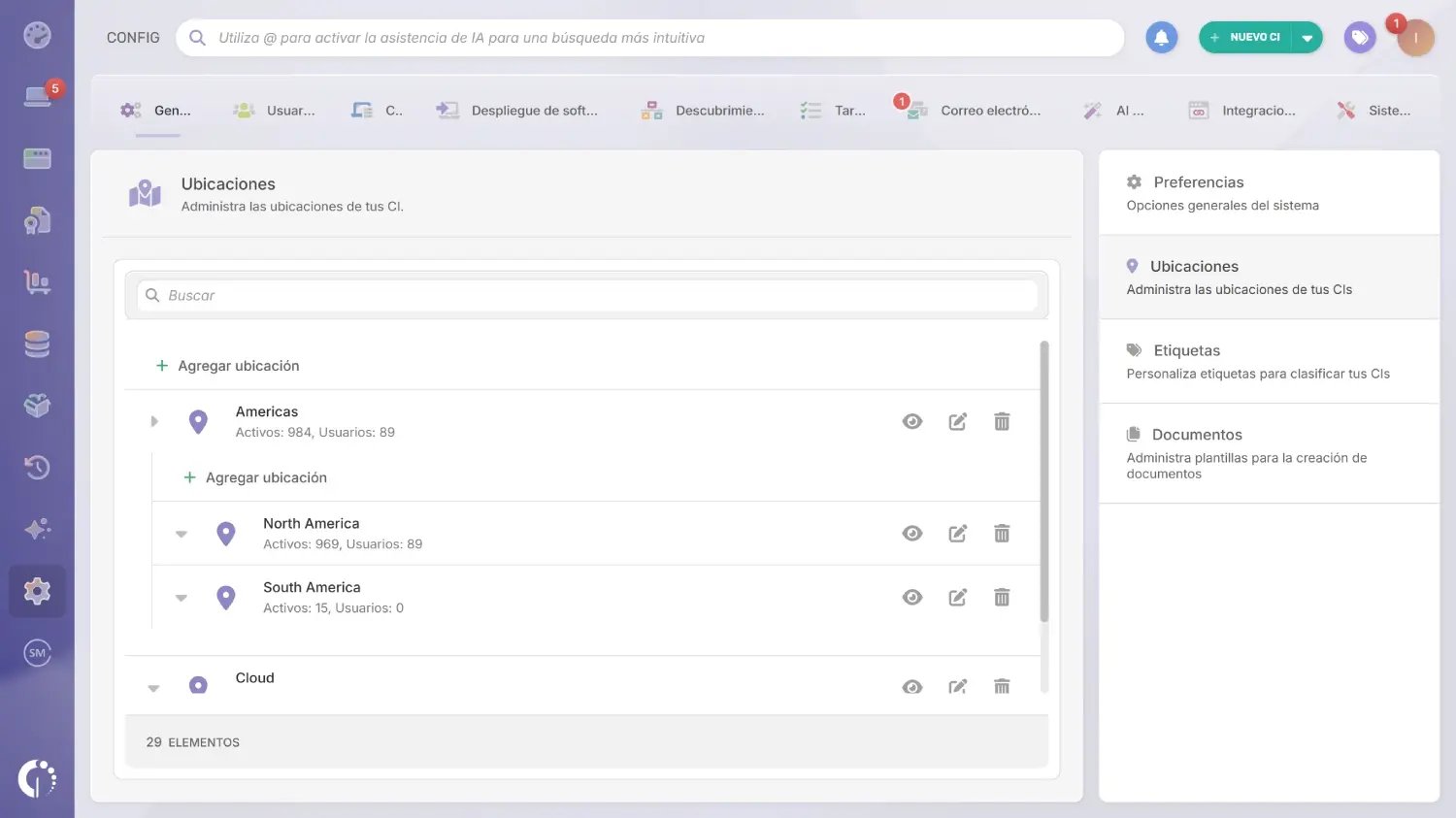Screen dimensions: 1456x818
Task: Open the settings gear in sidebar
Action: [37, 591]
